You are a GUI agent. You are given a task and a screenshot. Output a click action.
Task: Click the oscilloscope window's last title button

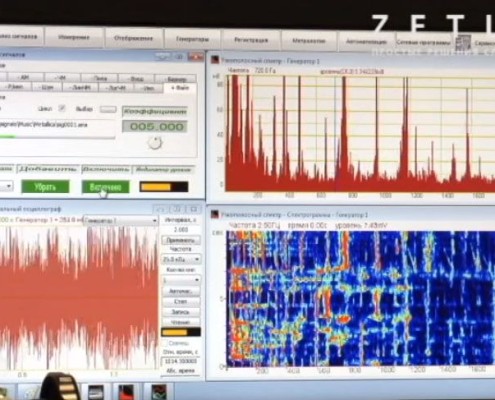(193, 209)
